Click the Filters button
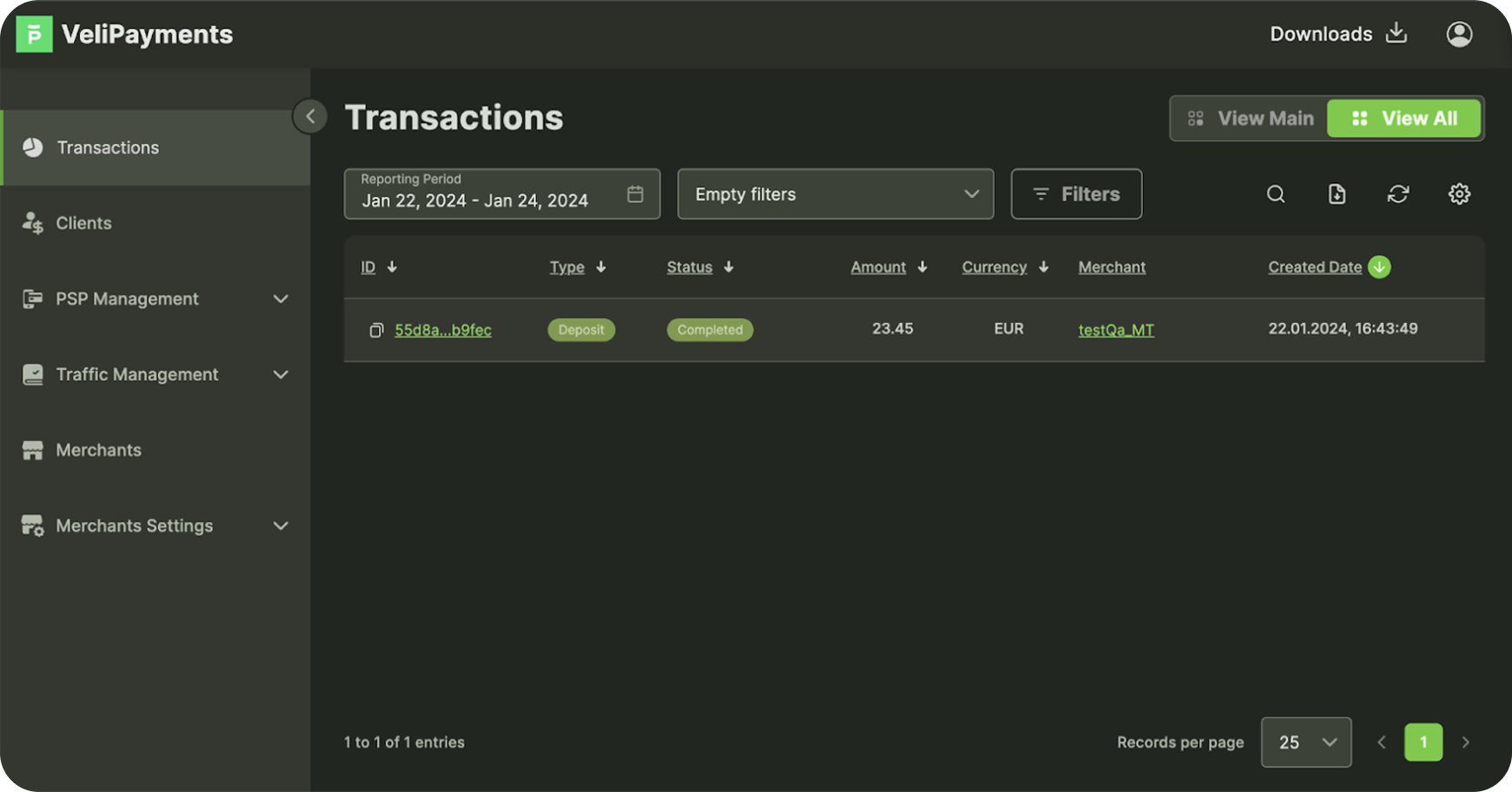Viewport: 1512px width, 792px height. click(1076, 195)
